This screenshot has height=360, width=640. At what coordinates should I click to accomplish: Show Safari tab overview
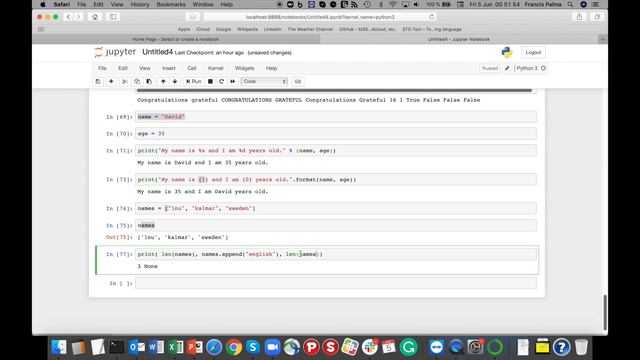click(x=597, y=17)
